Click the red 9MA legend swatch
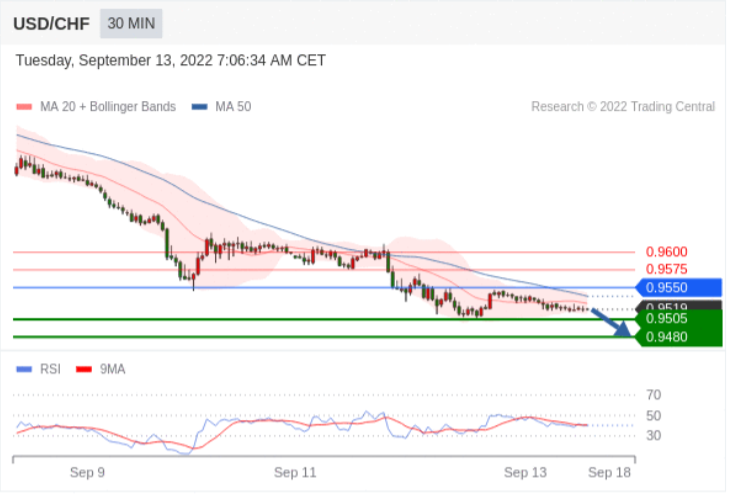Viewport: 729px width, 503px height. (84, 370)
